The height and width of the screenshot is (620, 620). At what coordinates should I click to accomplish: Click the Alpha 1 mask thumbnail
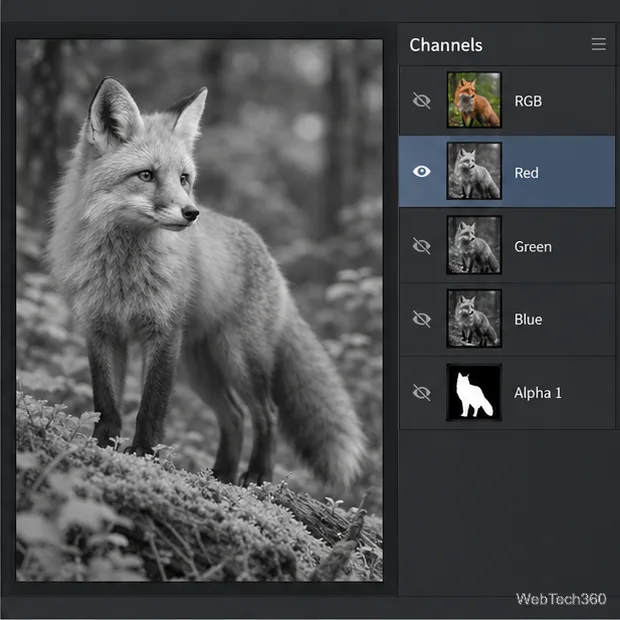point(474,393)
